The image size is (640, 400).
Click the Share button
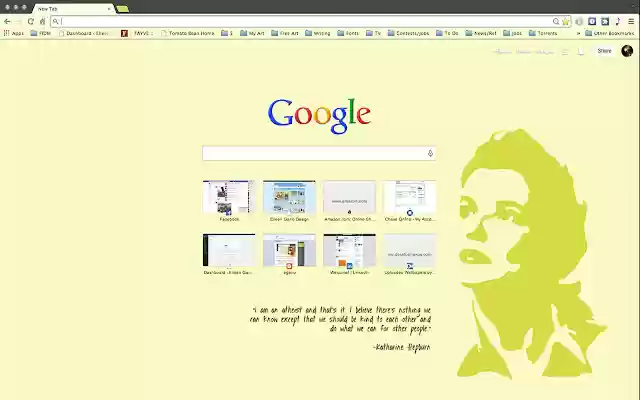(604, 51)
